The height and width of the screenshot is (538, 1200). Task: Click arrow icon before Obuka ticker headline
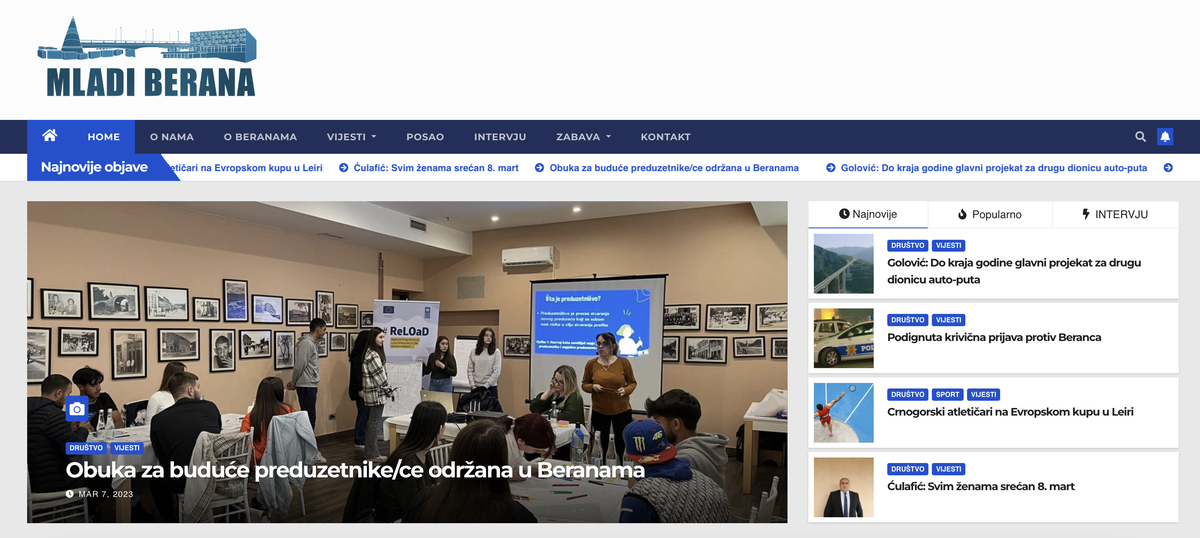click(539, 168)
